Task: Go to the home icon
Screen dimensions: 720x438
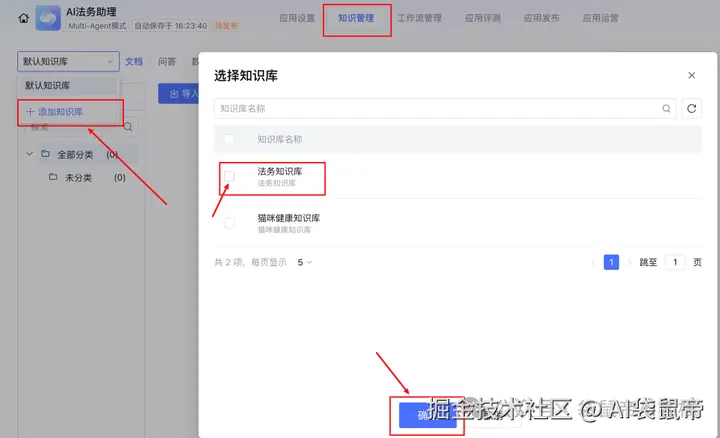Action: pos(24,18)
